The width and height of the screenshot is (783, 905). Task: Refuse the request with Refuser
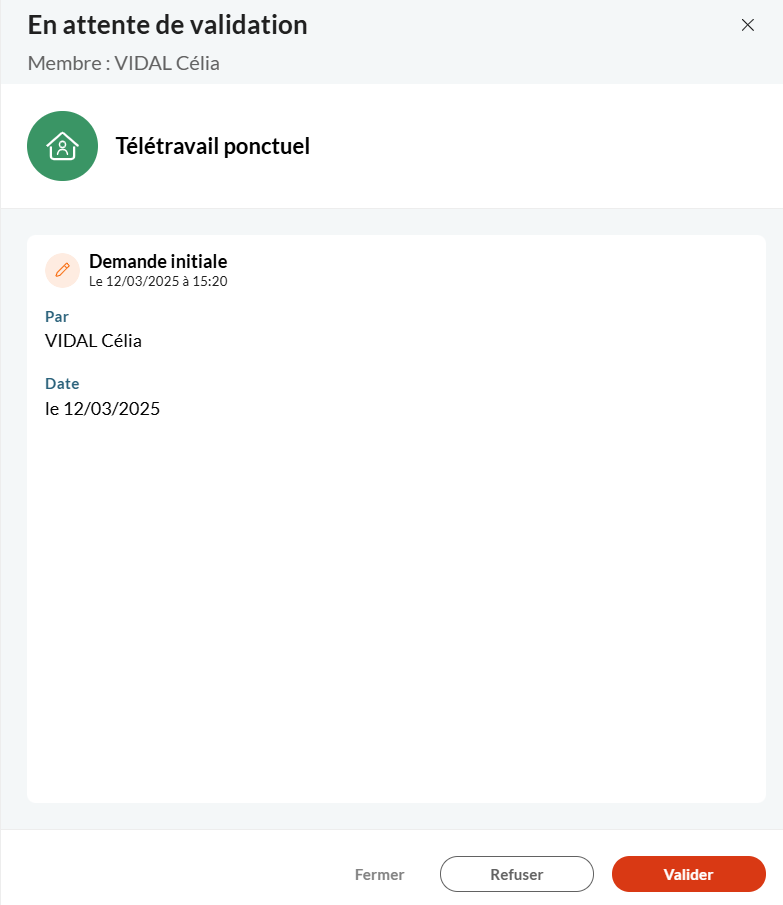(516, 874)
